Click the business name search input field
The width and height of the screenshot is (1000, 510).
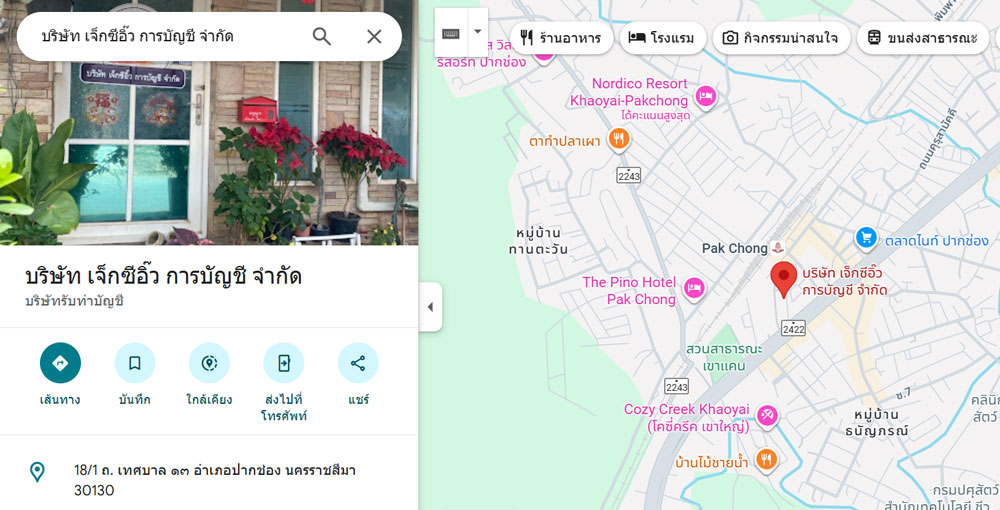[169, 37]
